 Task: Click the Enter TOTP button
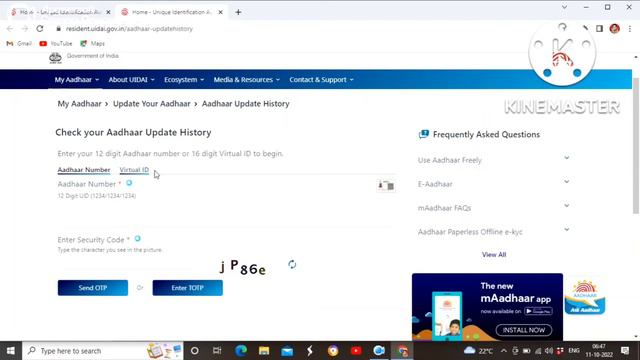click(188, 288)
